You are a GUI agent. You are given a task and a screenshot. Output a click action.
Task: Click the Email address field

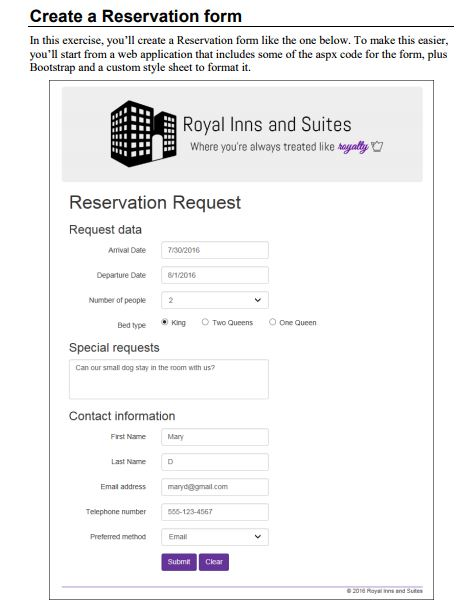(215, 487)
